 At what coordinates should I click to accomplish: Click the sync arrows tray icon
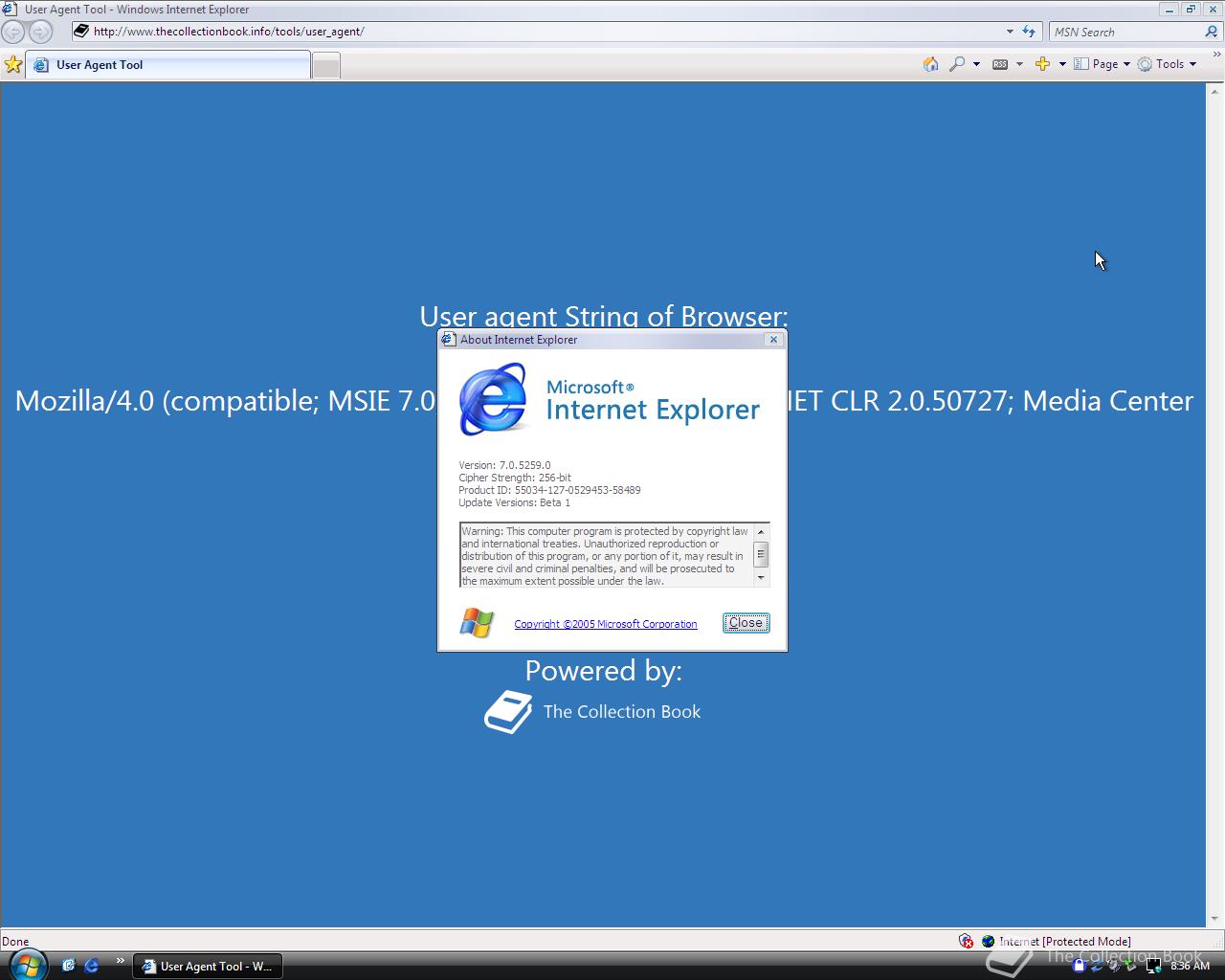coord(1097,966)
